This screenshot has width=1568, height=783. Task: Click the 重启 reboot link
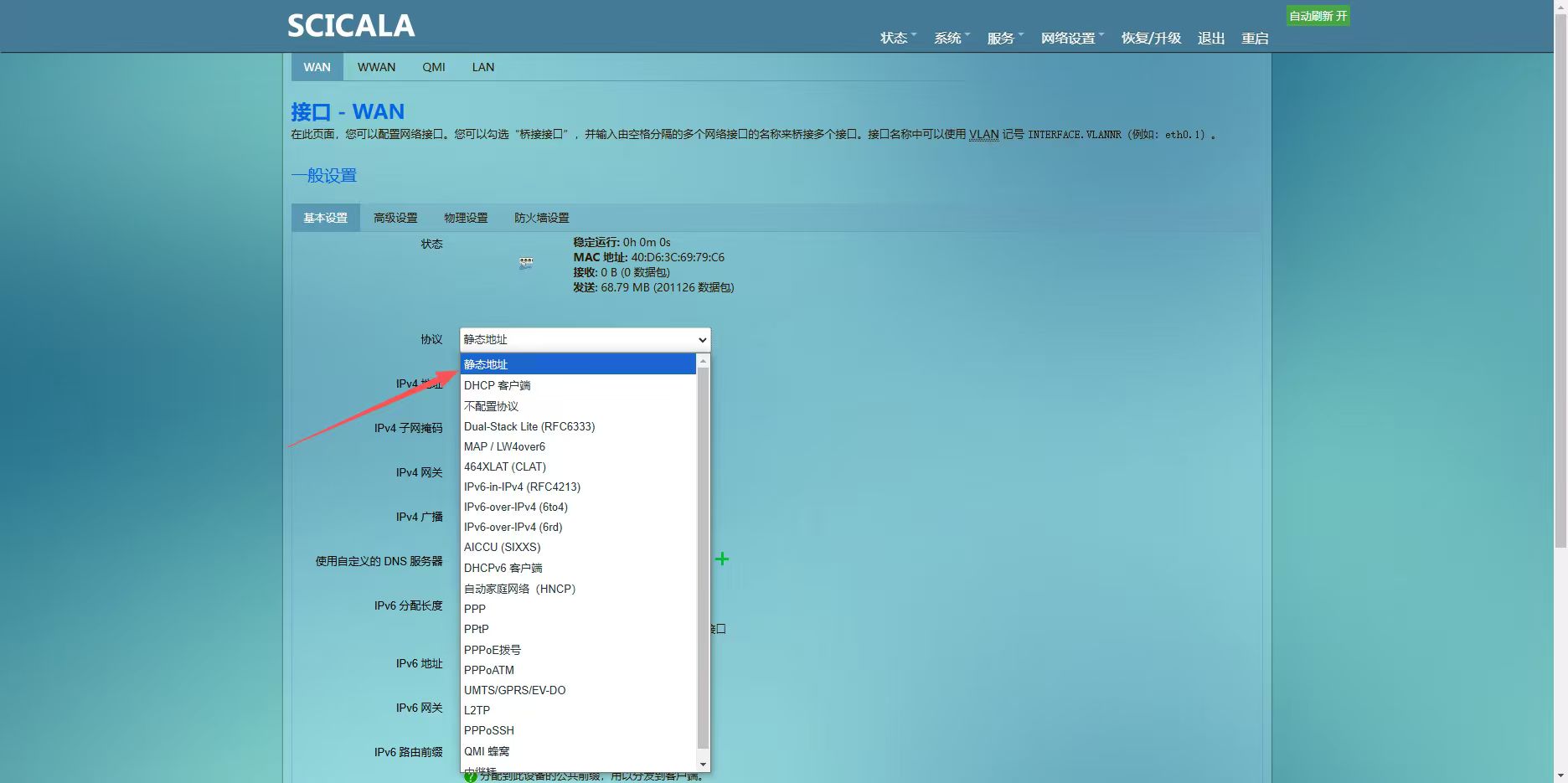point(1255,39)
